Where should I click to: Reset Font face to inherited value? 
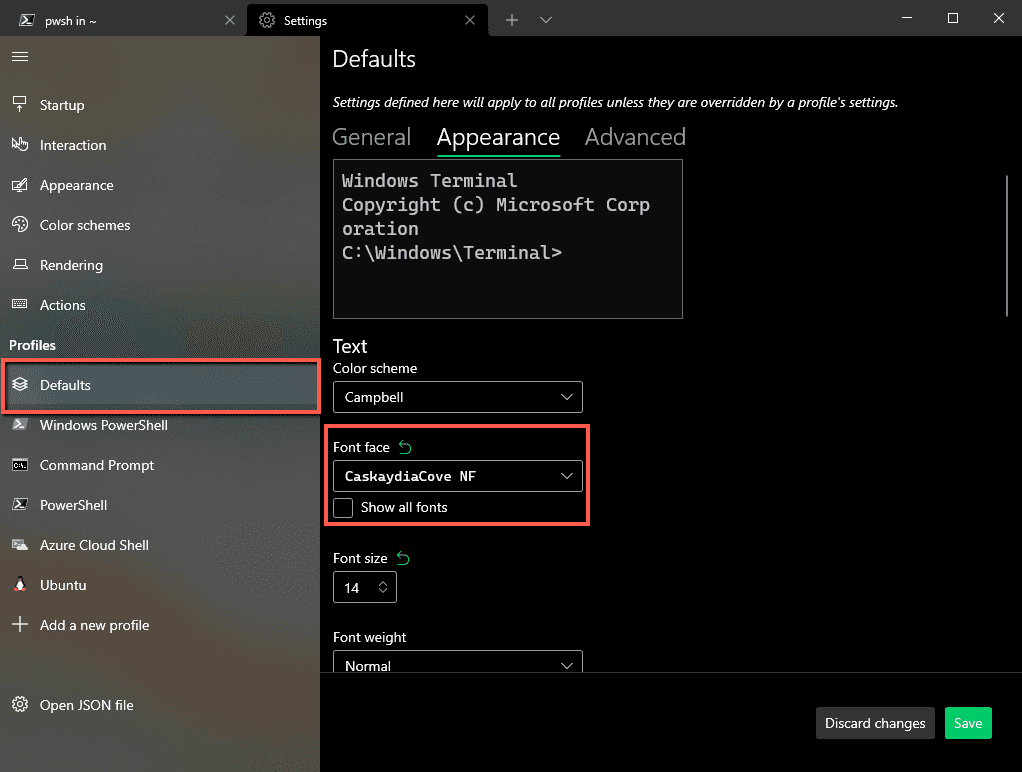405,447
